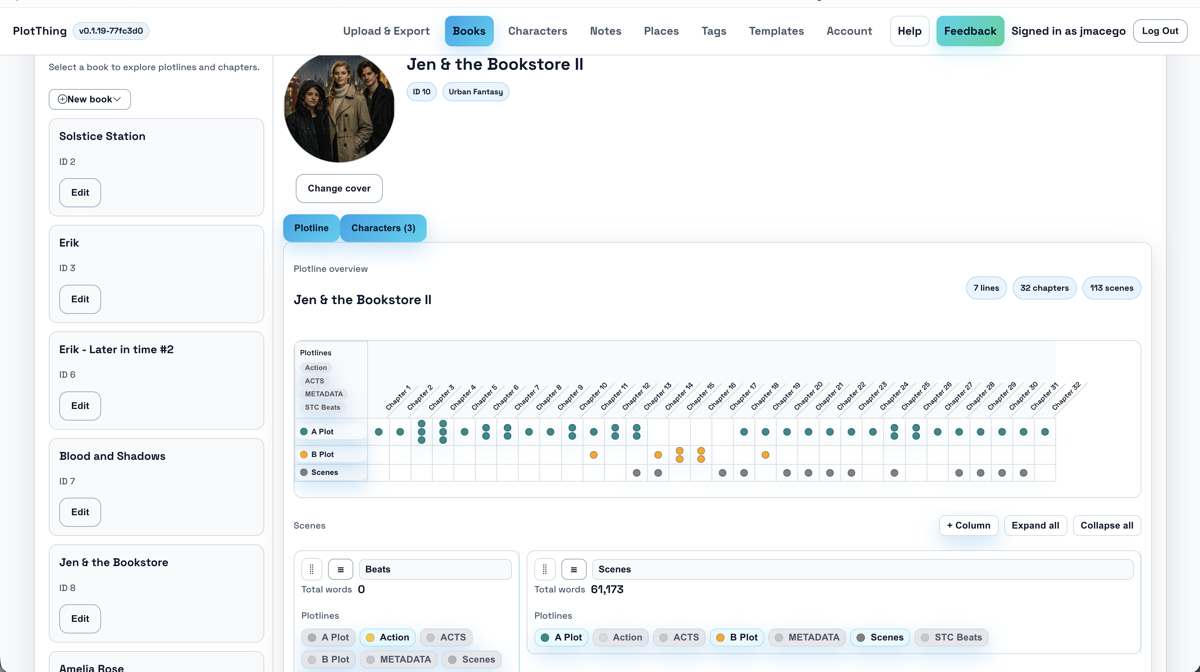Expand all scene columns
Image resolution: width=1200 pixels, height=672 pixels.
(x=1035, y=525)
